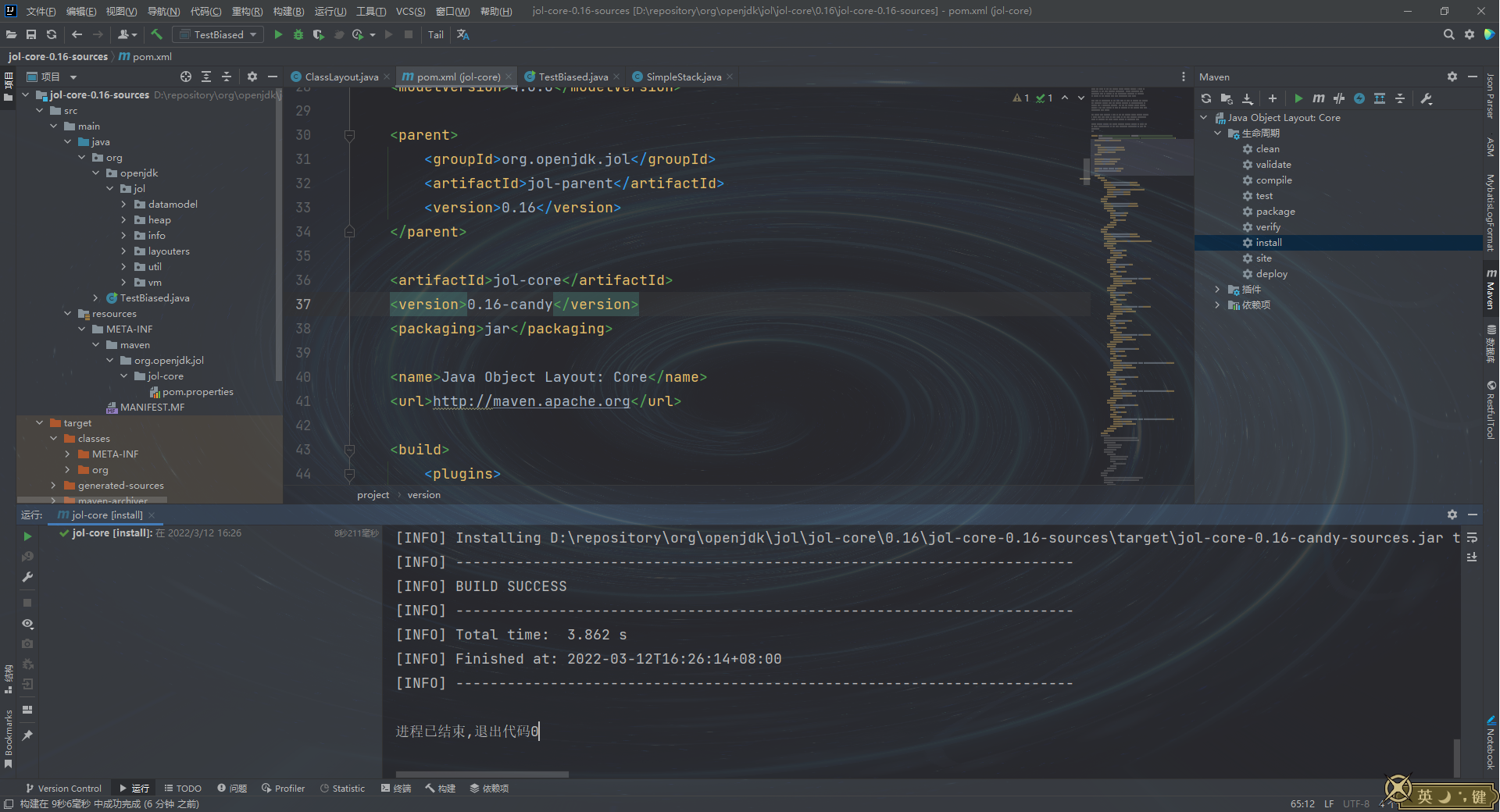Switch to ClassLayout.java tab

coord(341,77)
